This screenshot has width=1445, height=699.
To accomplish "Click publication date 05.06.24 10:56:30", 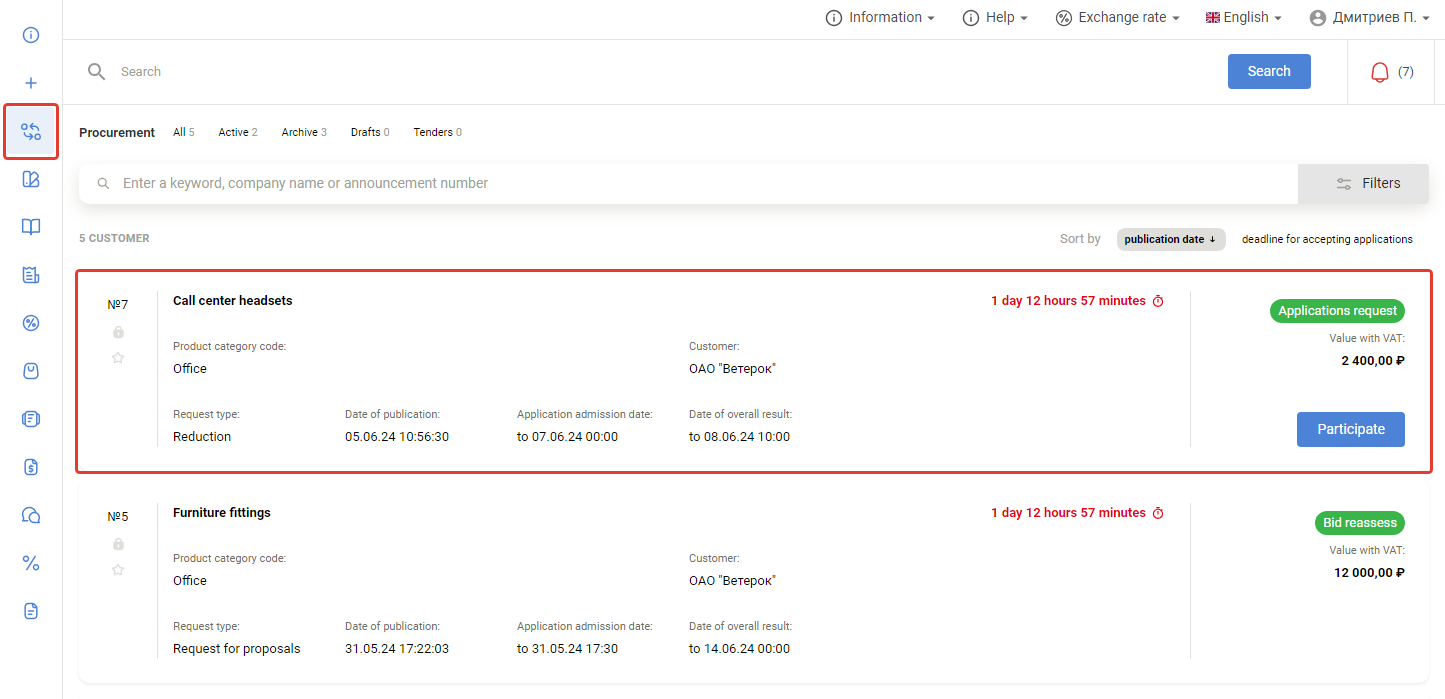I will click(397, 437).
